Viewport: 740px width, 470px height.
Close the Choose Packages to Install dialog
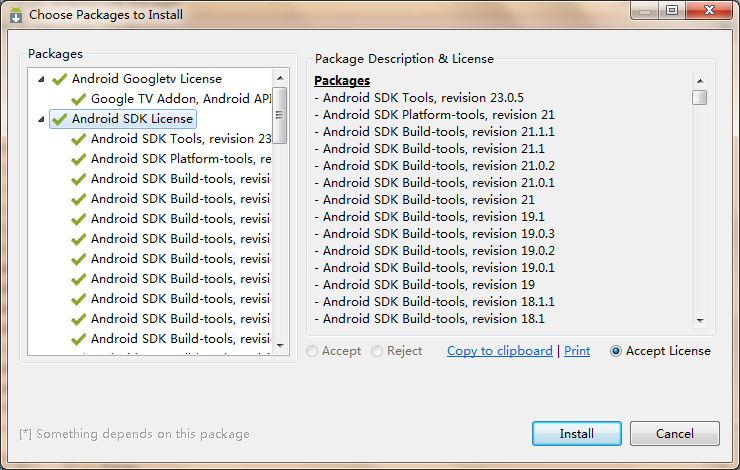(709, 11)
